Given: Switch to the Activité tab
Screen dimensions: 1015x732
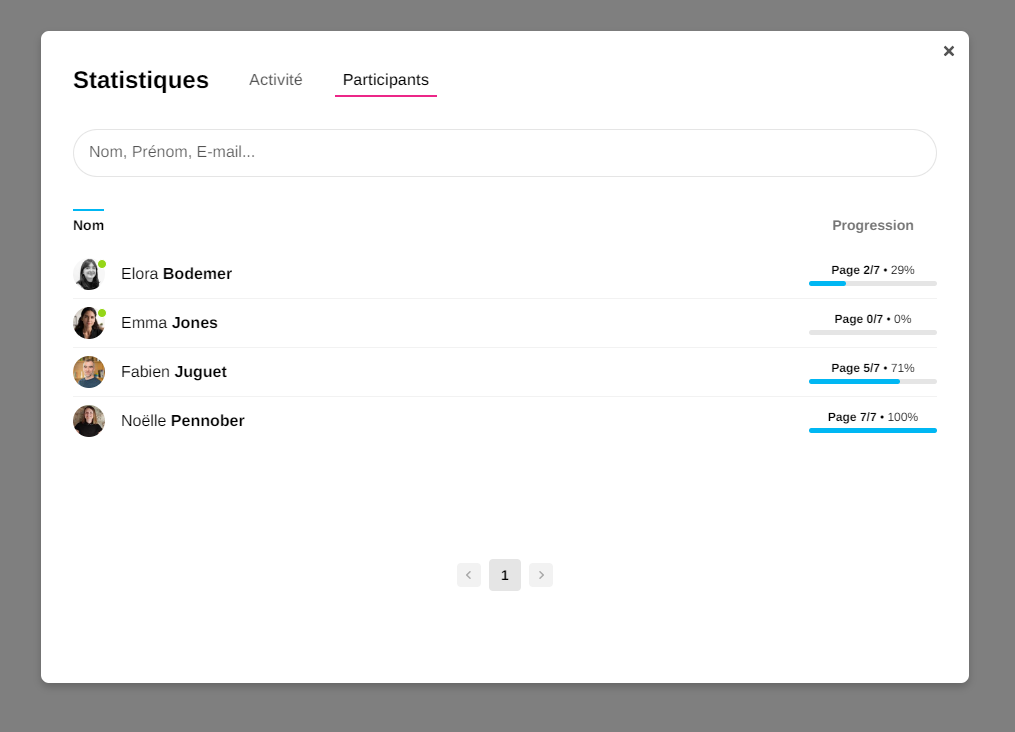Looking at the screenshot, I should pyautogui.click(x=275, y=80).
